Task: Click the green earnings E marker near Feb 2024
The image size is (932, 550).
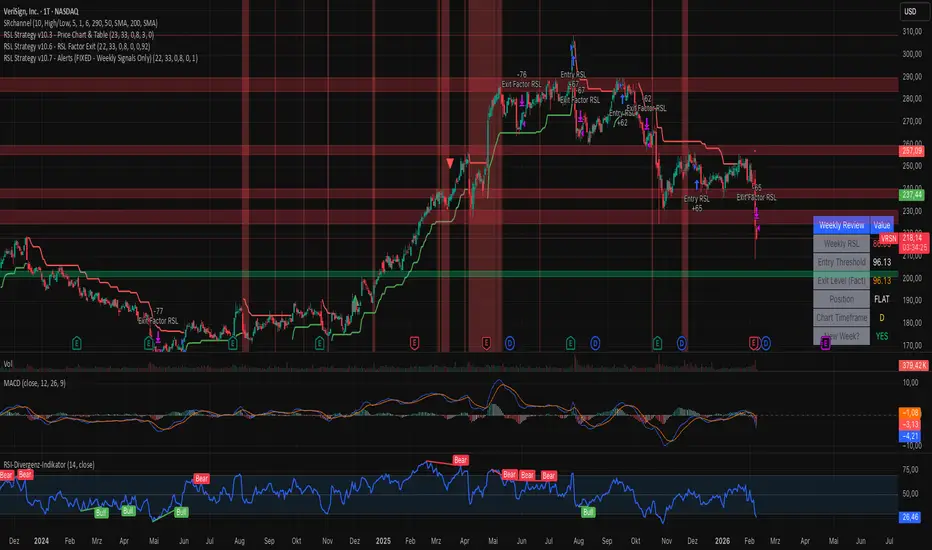Action: click(76, 343)
